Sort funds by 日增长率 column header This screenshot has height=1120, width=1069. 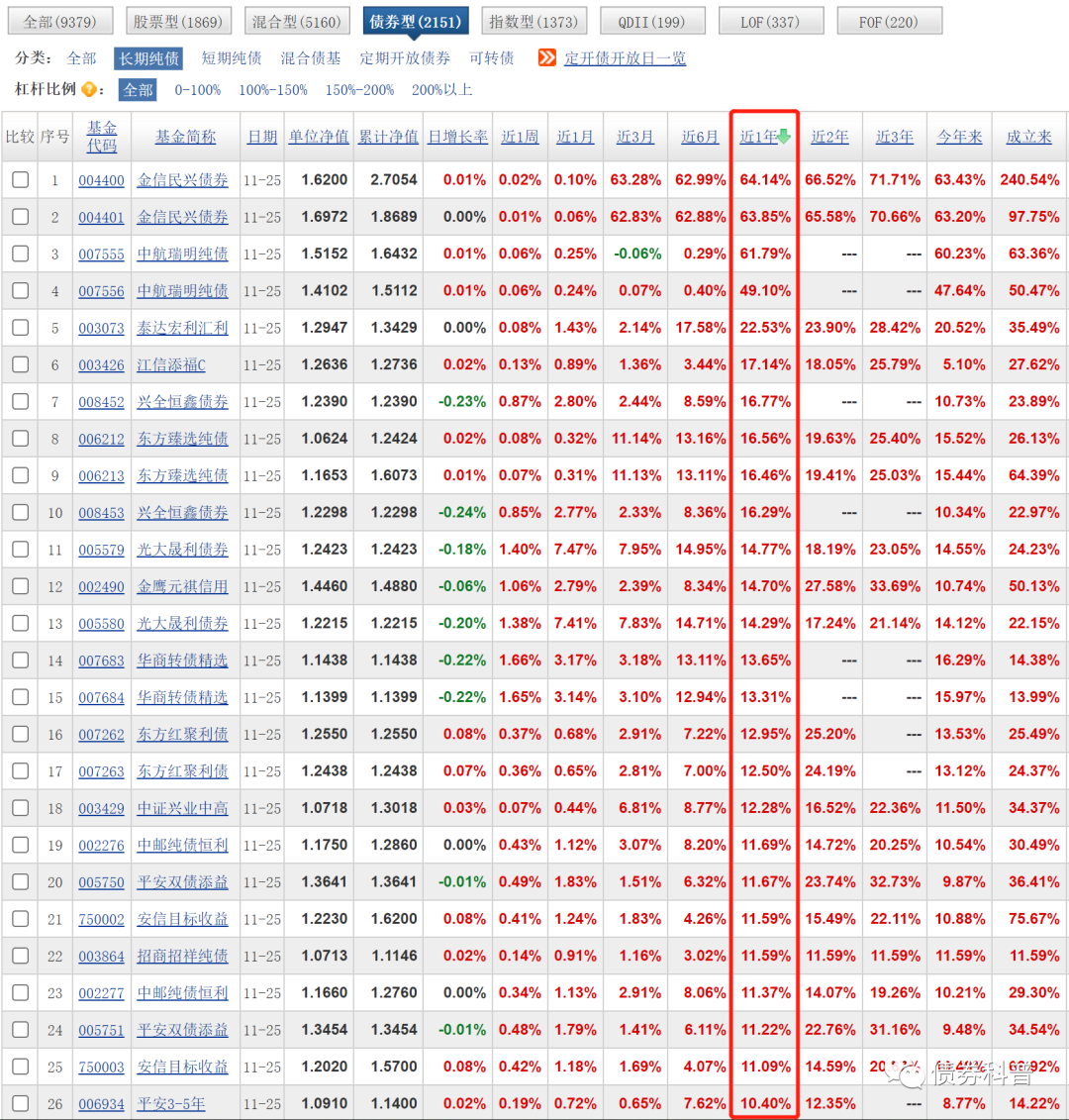pyautogui.click(x=457, y=137)
